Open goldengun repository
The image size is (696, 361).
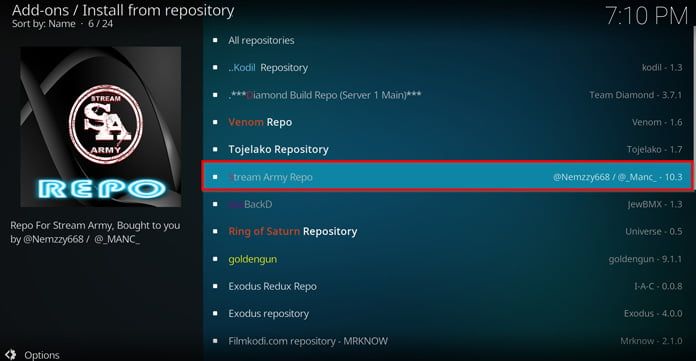pos(447,259)
